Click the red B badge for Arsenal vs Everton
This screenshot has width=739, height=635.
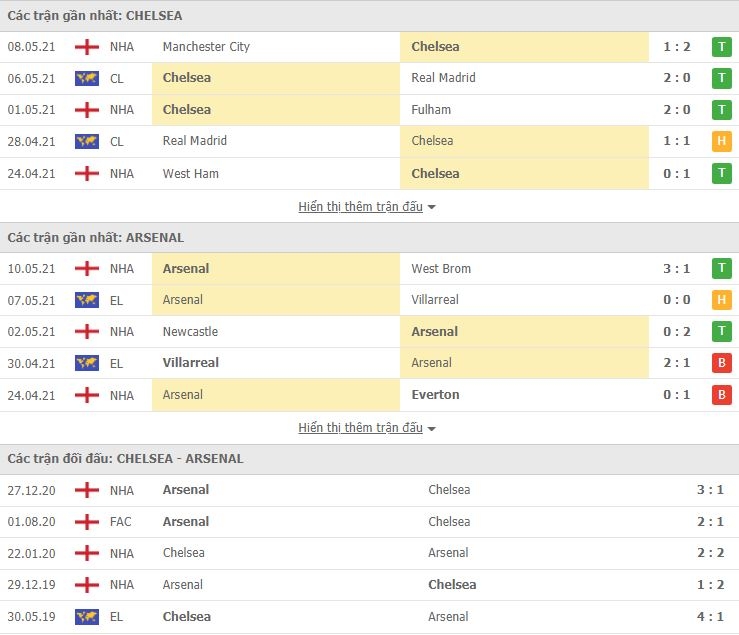click(722, 395)
